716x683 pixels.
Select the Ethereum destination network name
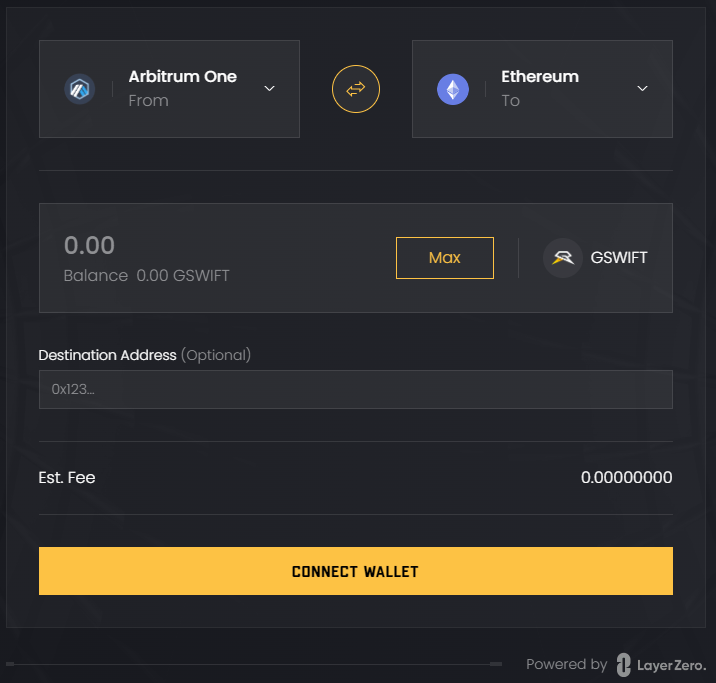540,77
